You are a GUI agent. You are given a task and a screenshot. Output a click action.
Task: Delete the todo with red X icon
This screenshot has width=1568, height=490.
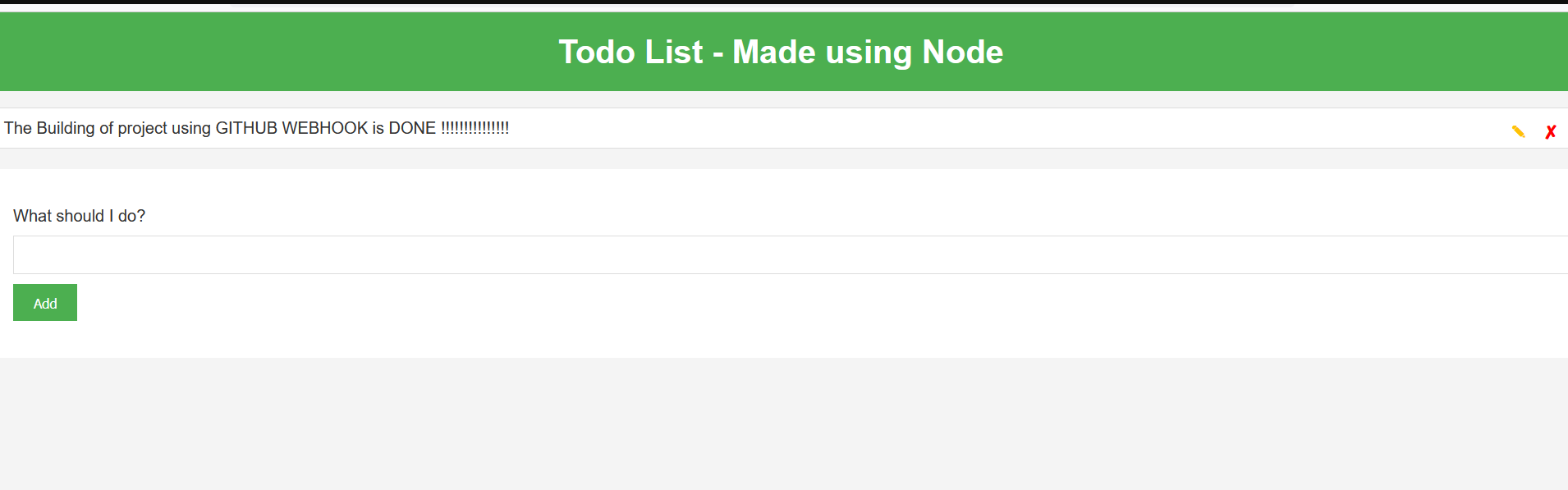click(1550, 131)
